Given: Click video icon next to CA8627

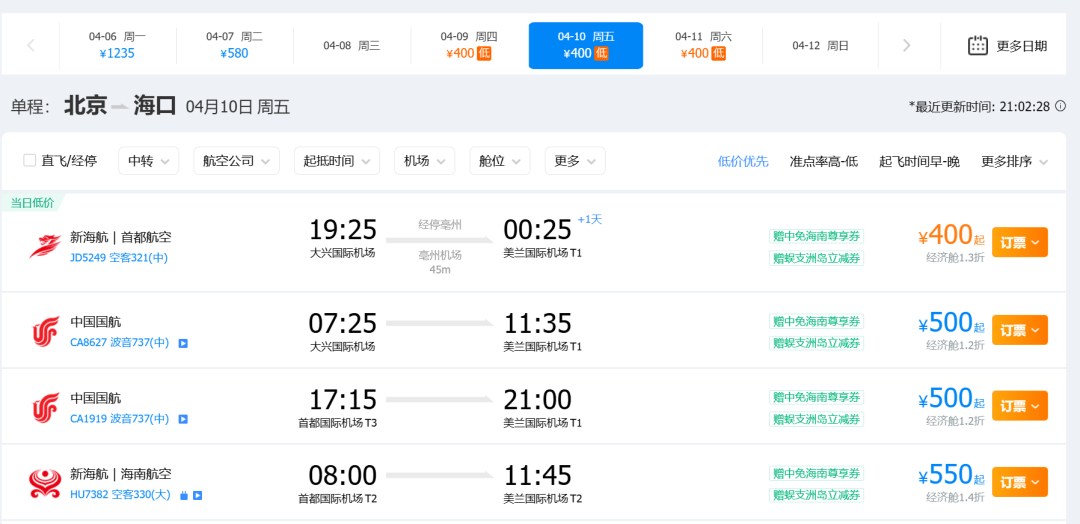Looking at the screenshot, I should (x=183, y=343).
